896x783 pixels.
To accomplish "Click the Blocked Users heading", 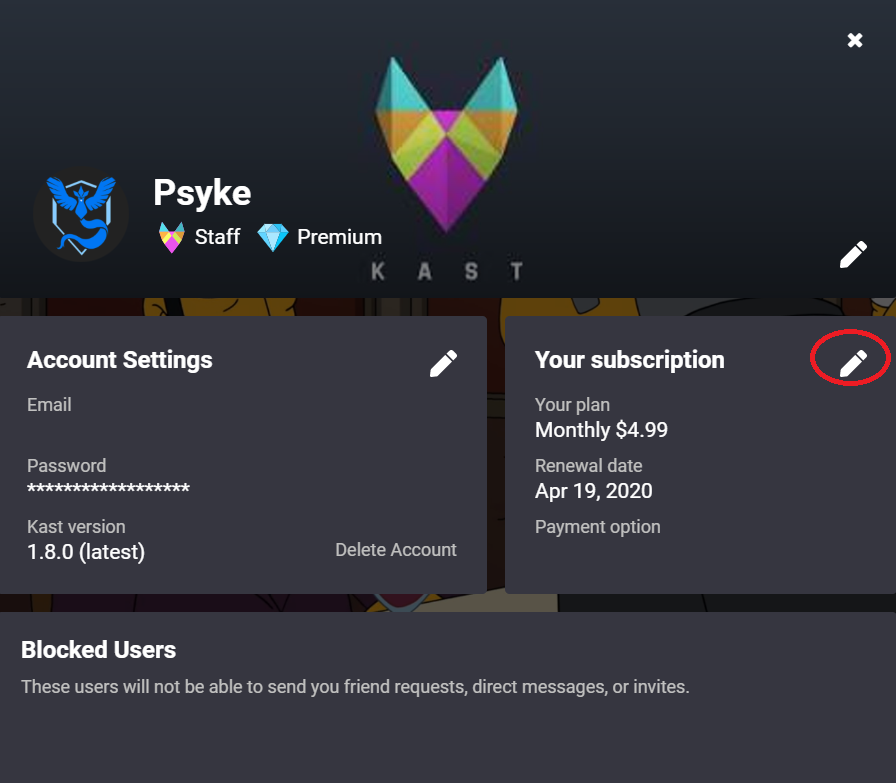I will 98,650.
